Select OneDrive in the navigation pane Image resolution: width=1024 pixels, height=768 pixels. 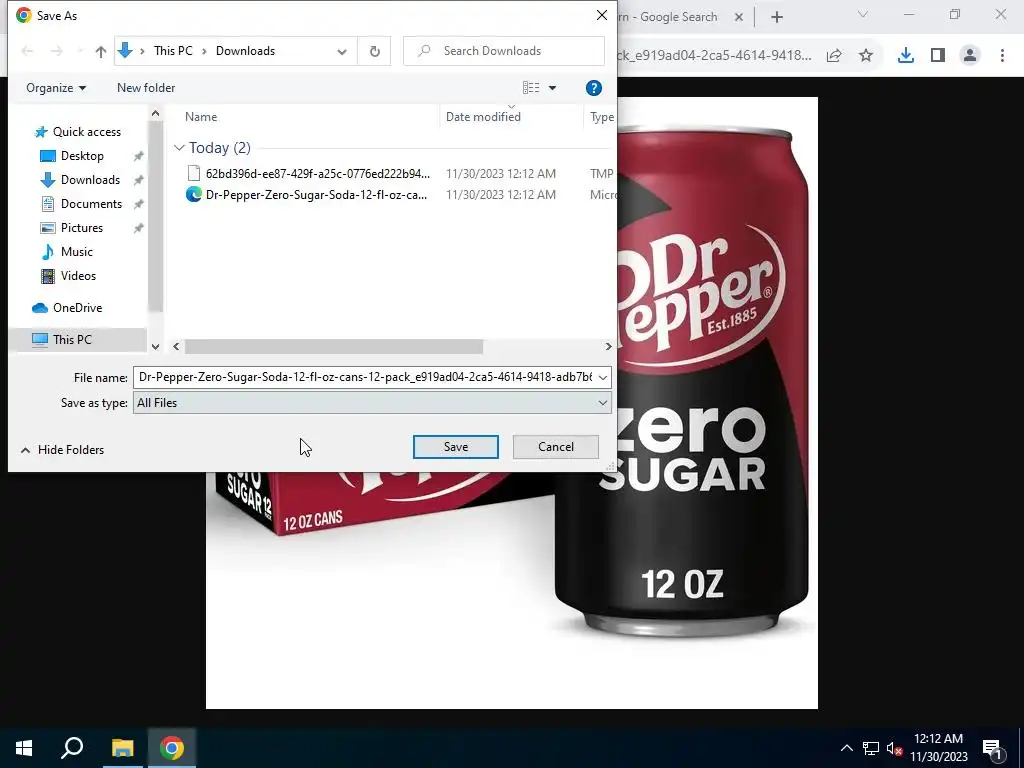pyautogui.click(x=77, y=308)
